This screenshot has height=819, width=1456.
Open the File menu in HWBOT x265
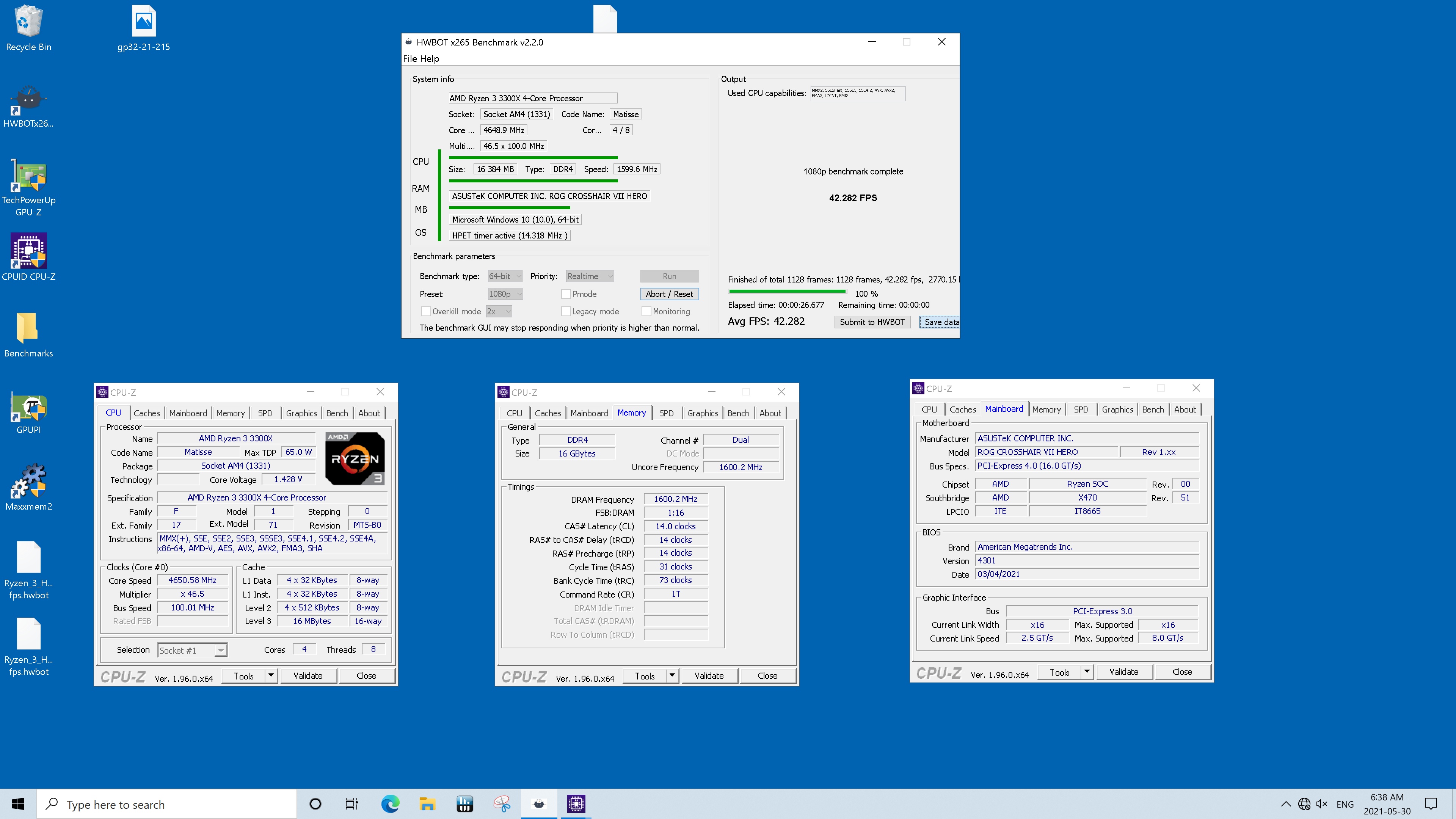[x=410, y=59]
